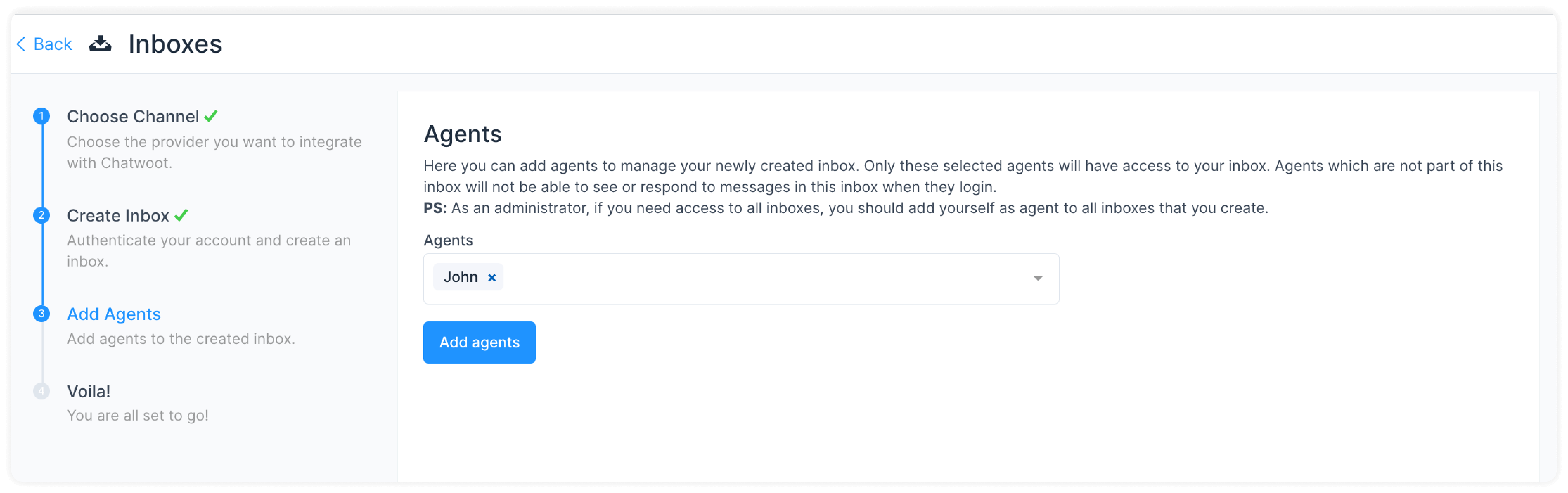Image resolution: width=1568 pixels, height=493 pixels.
Task: Select step circle 1 for Choose Channel
Action: coord(41,116)
